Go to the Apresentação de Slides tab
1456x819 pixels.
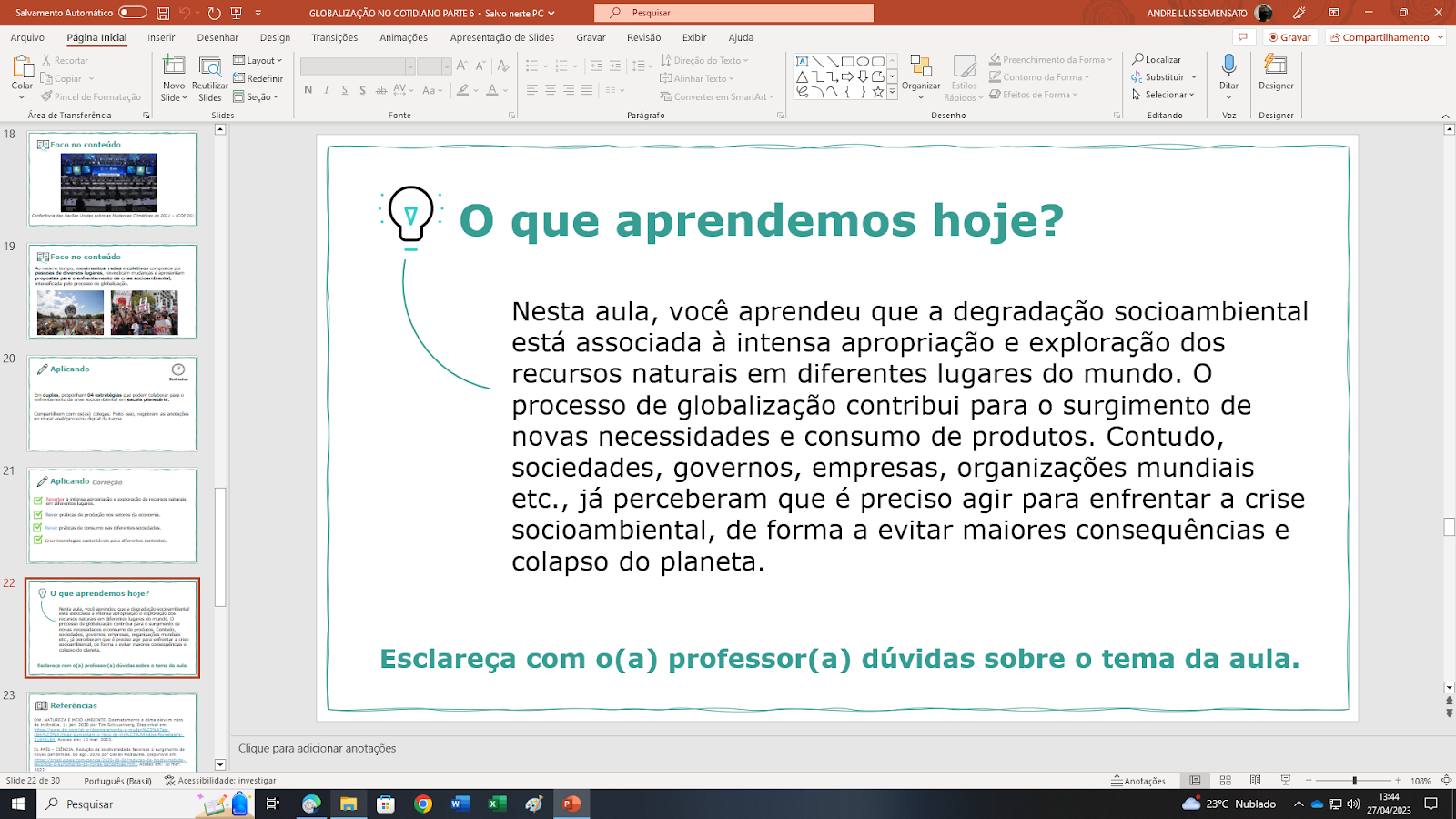pyautogui.click(x=501, y=37)
